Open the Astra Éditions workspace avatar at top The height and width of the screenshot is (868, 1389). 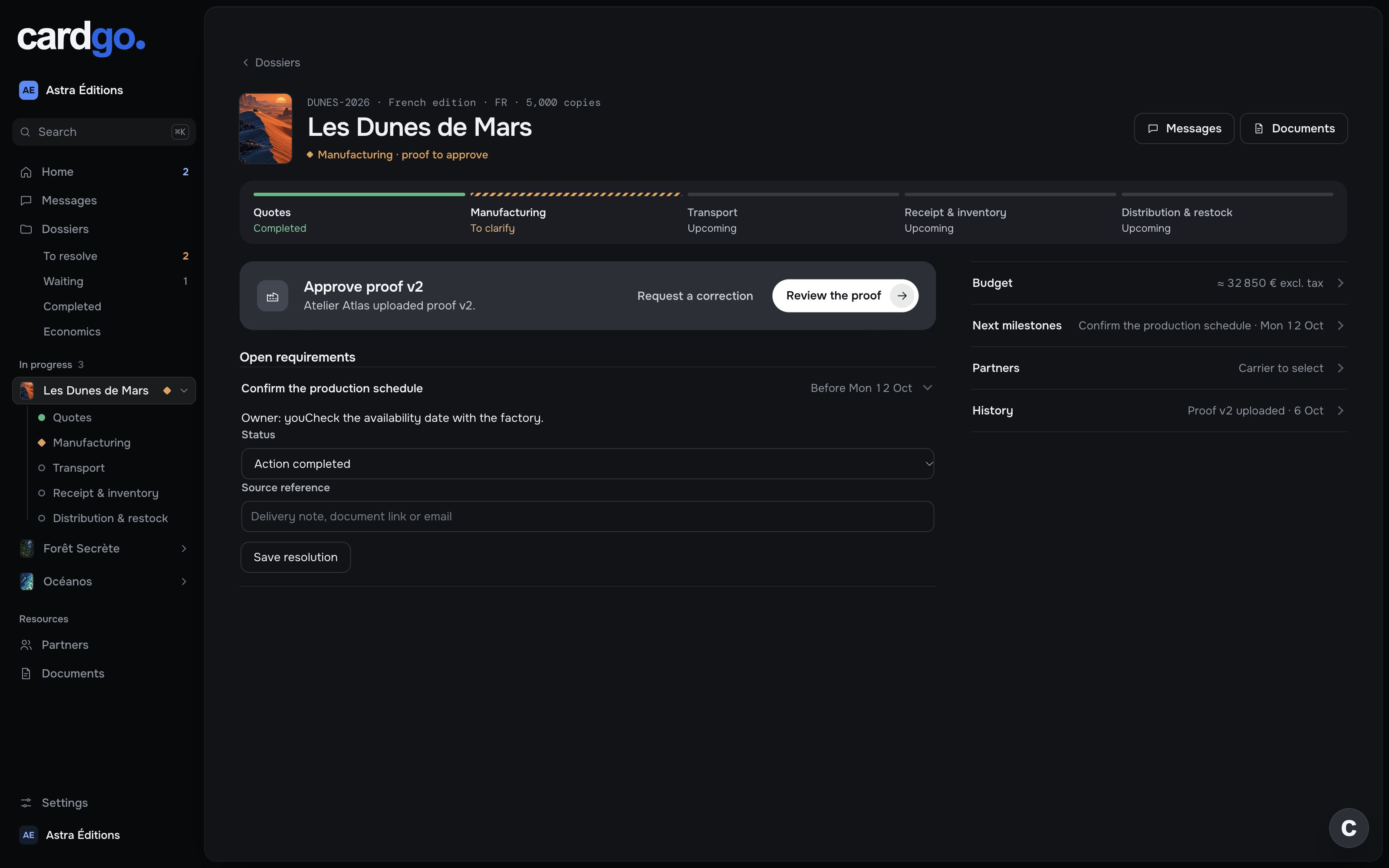coord(28,90)
